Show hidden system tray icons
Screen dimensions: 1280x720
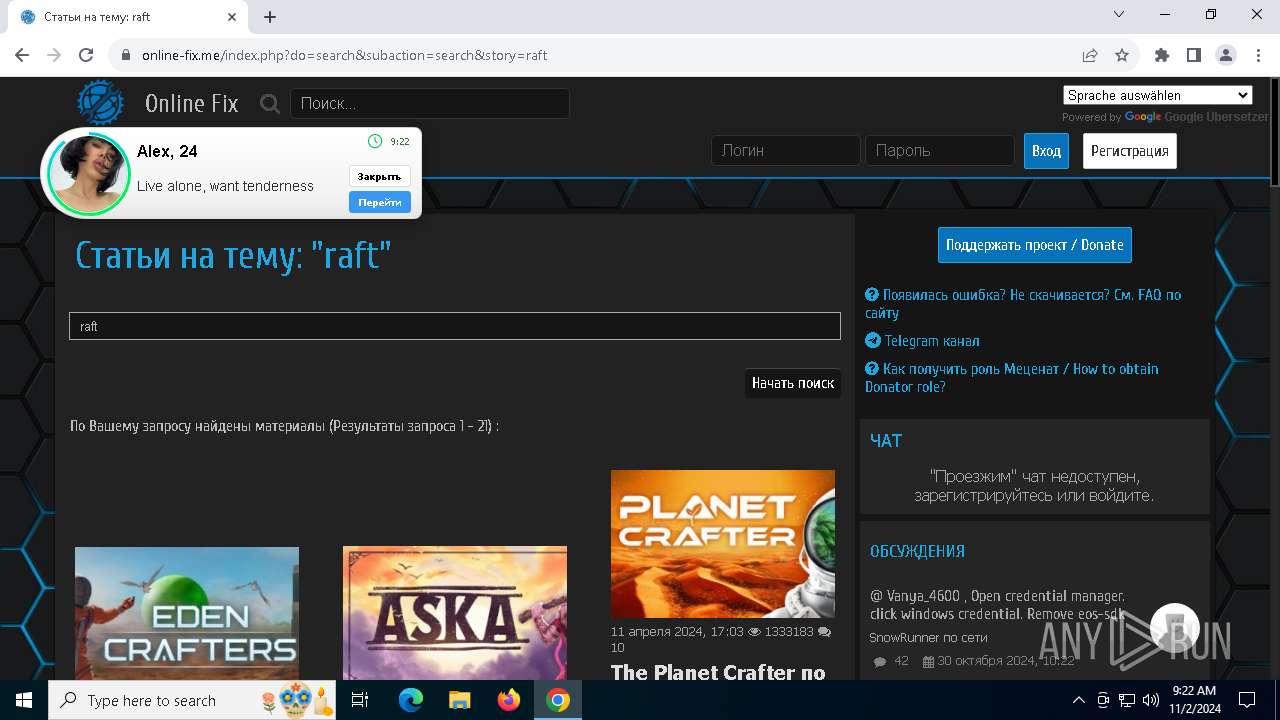[x=1078, y=700]
